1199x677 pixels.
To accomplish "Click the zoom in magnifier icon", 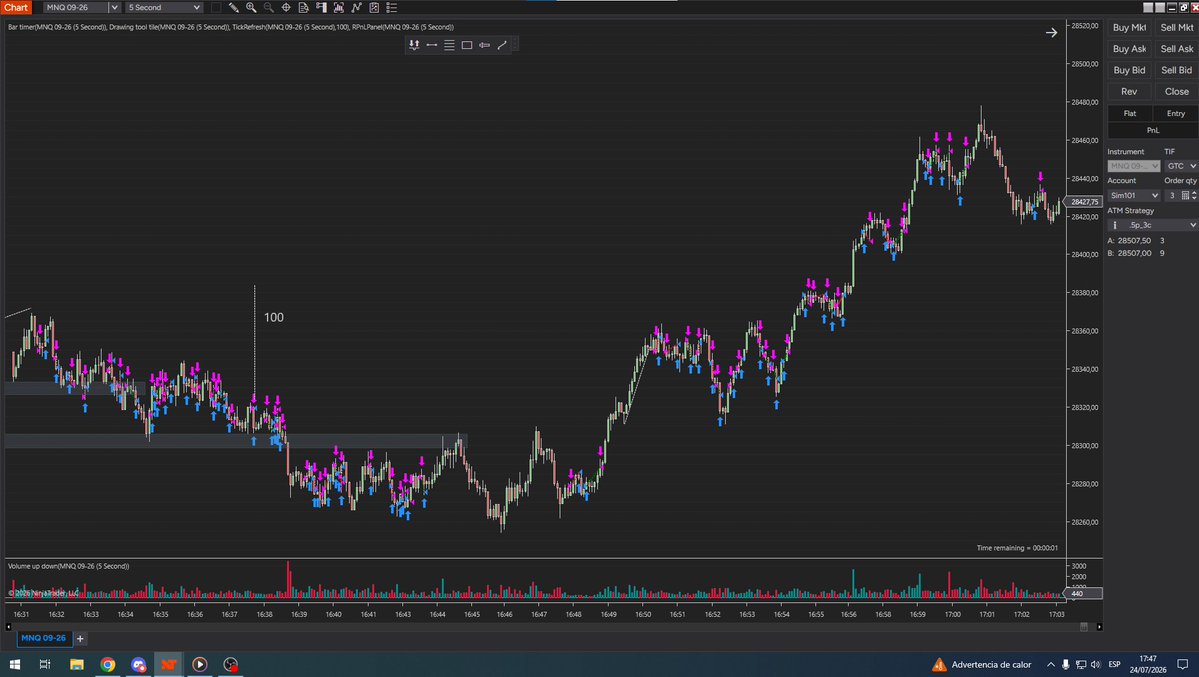I will tap(251, 8).
